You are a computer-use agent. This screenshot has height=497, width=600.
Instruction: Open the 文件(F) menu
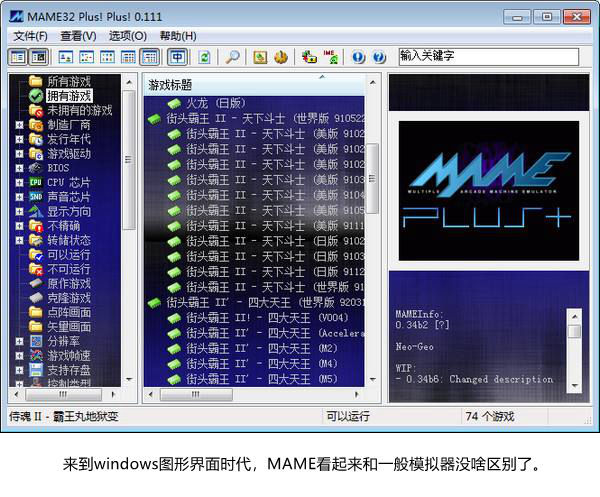[30, 36]
